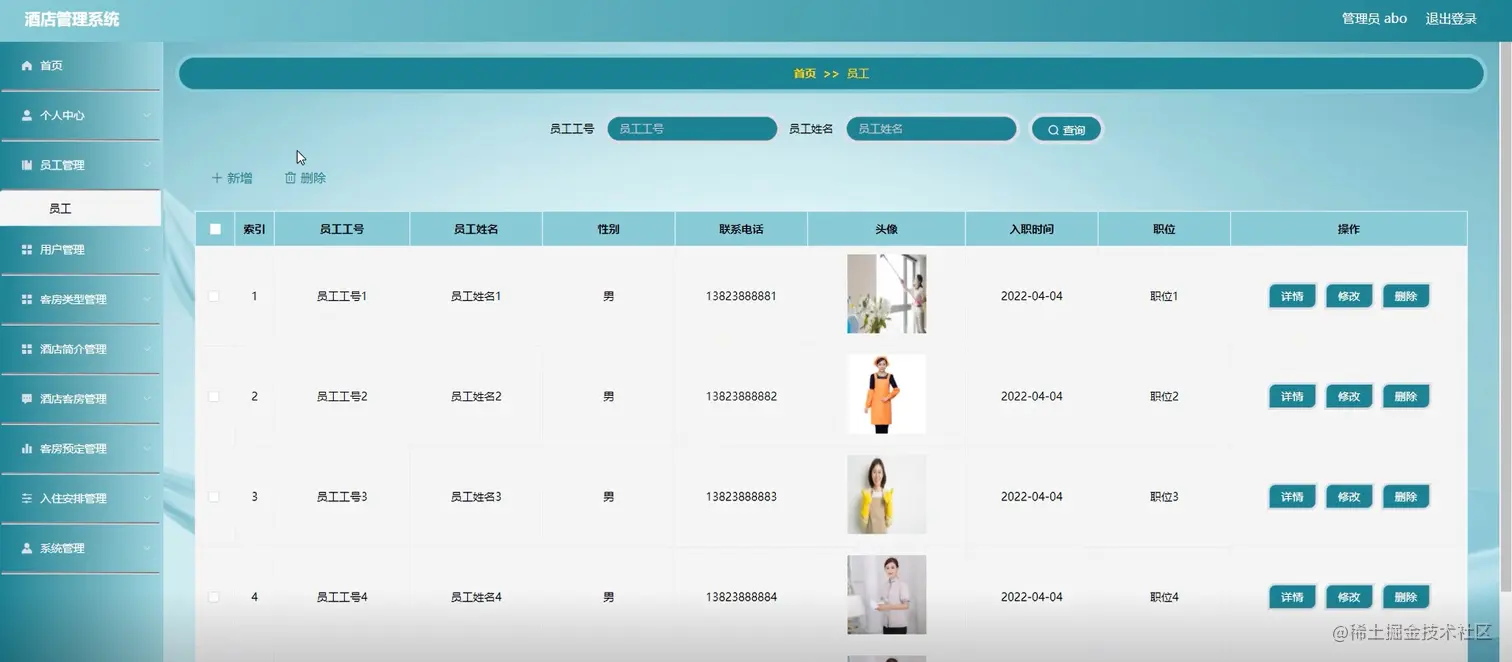Click 修改 for 员工姓名3
Image resolution: width=1512 pixels, height=662 pixels.
[x=1349, y=497]
